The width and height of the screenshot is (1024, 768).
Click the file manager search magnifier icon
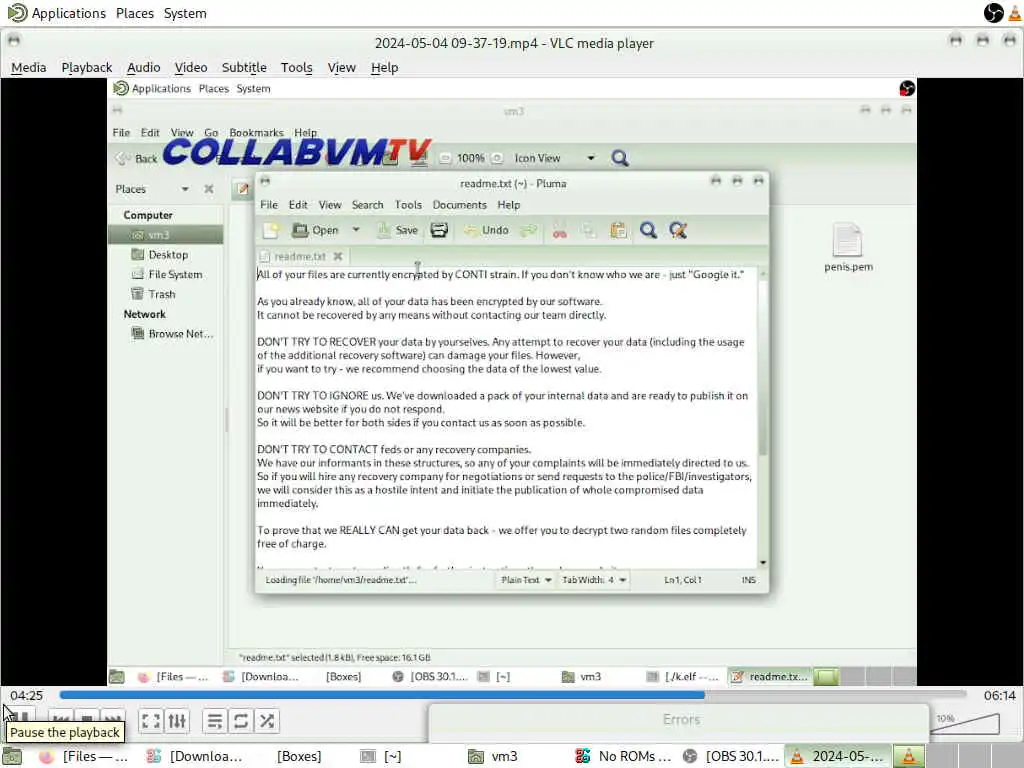click(x=620, y=158)
